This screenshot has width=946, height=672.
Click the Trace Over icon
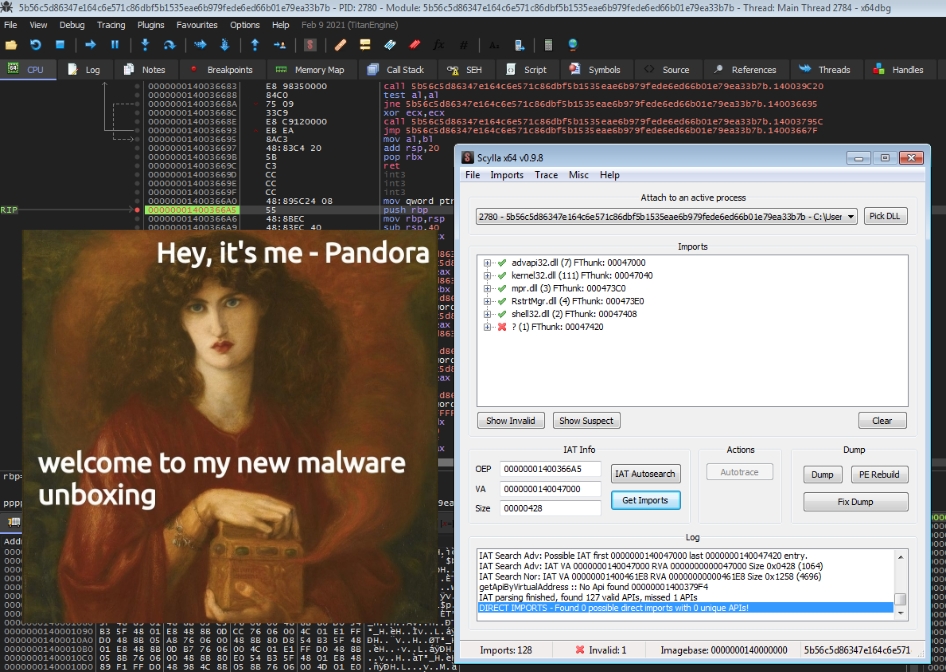(224, 45)
